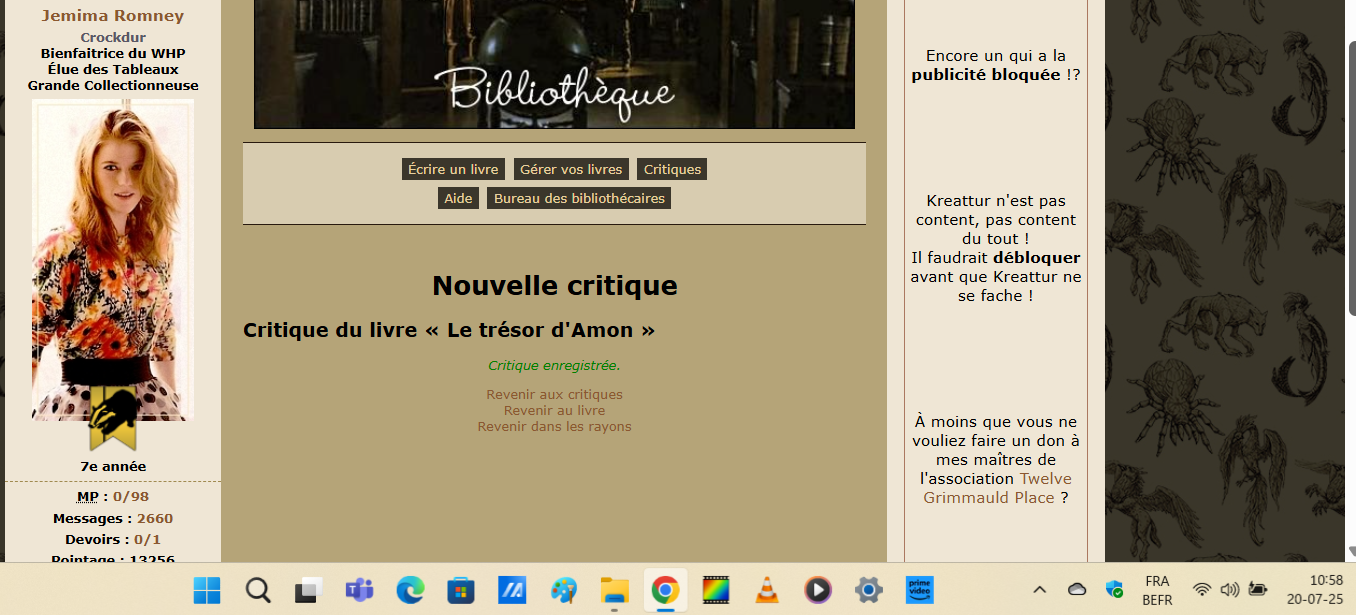Open the blue slanted-stripes app icon

point(512,590)
